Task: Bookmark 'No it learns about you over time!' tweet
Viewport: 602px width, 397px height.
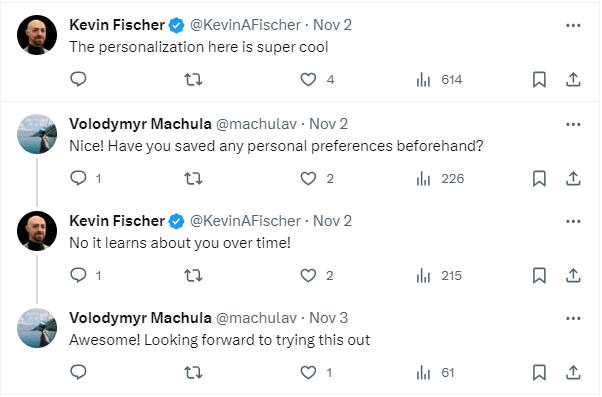Action: pyautogui.click(x=539, y=276)
